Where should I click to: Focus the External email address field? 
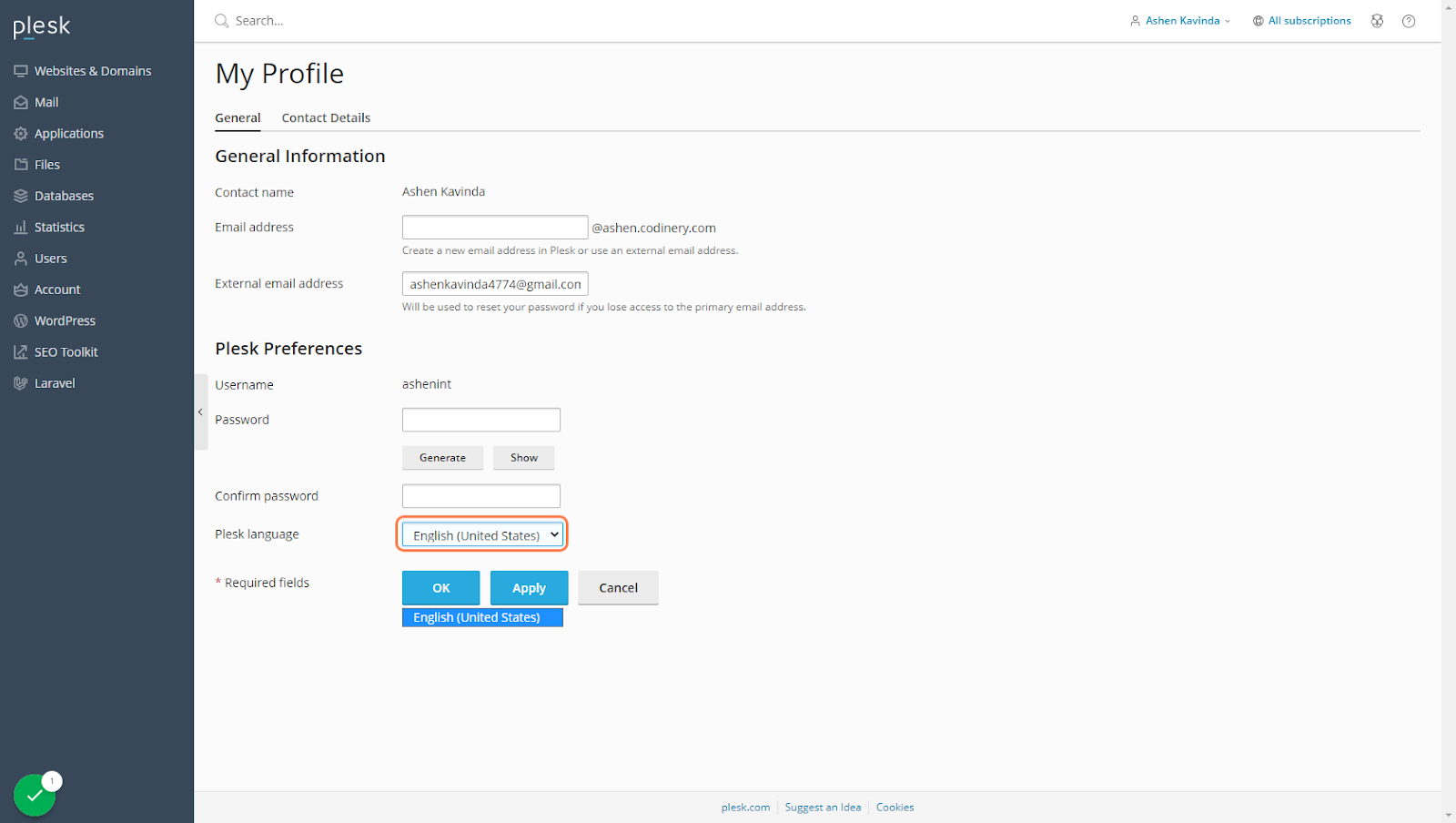(x=495, y=284)
